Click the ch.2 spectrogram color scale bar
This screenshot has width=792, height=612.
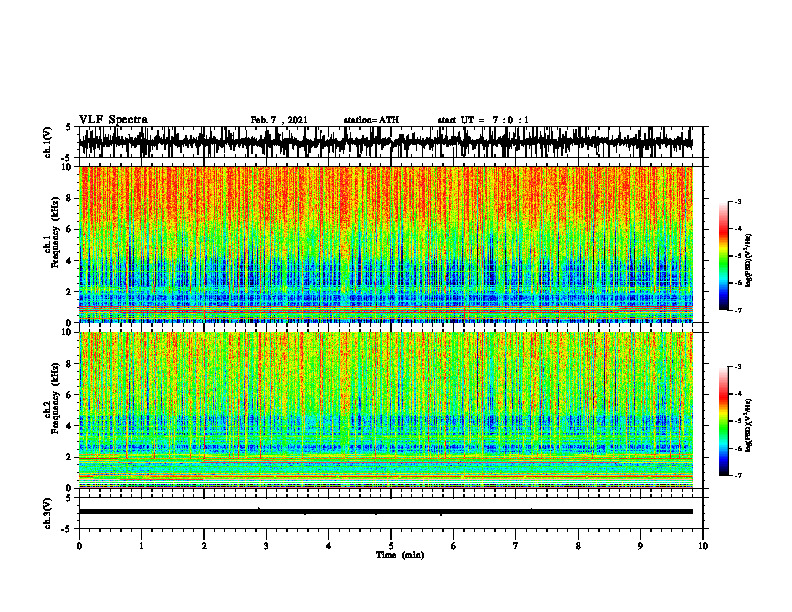(x=723, y=421)
